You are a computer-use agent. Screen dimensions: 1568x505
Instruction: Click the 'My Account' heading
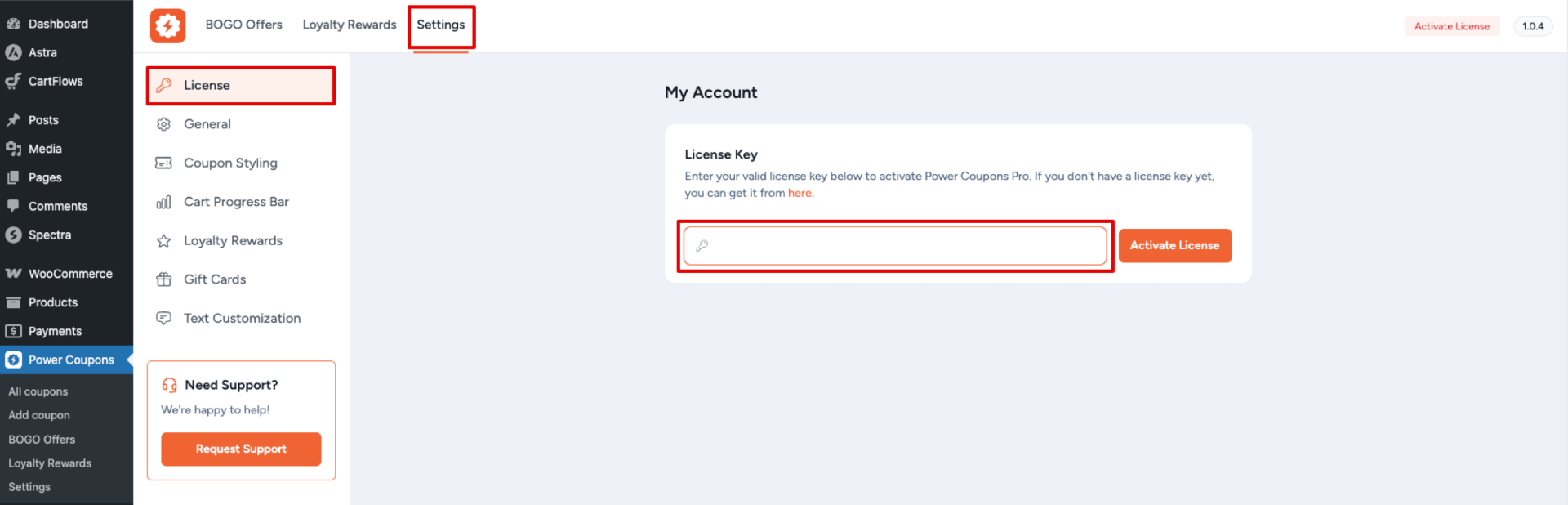(710, 92)
